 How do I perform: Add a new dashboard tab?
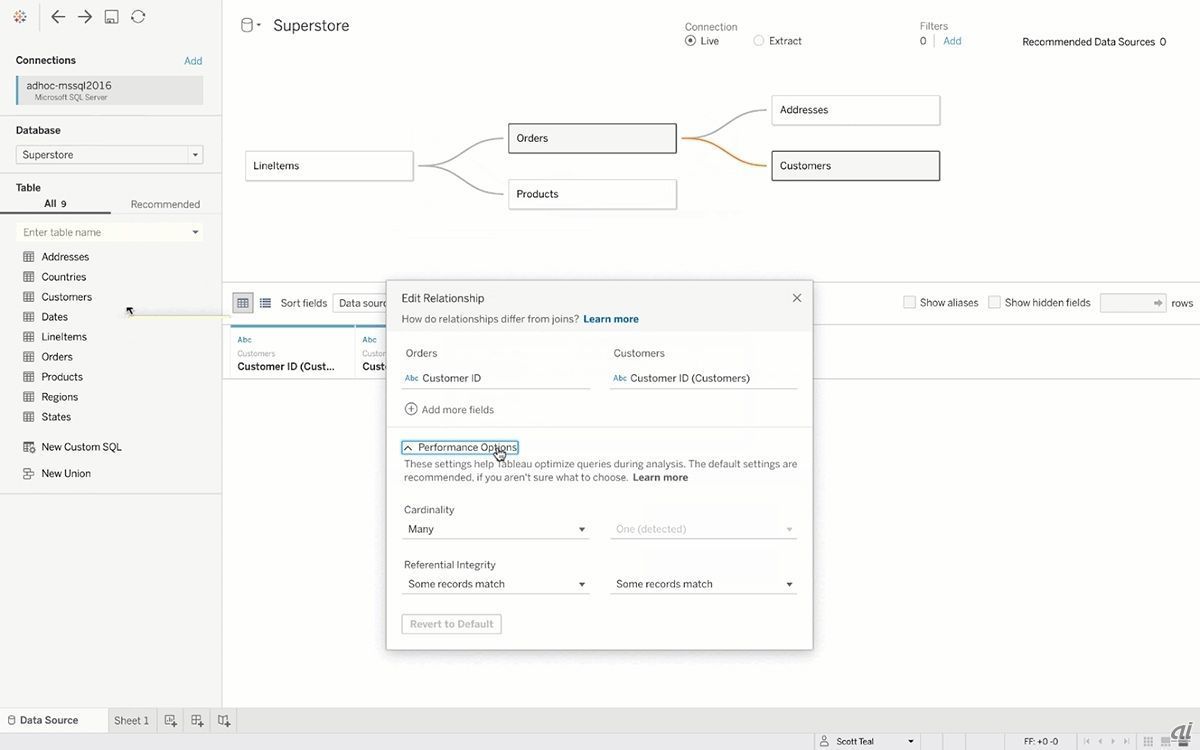(197, 720)
